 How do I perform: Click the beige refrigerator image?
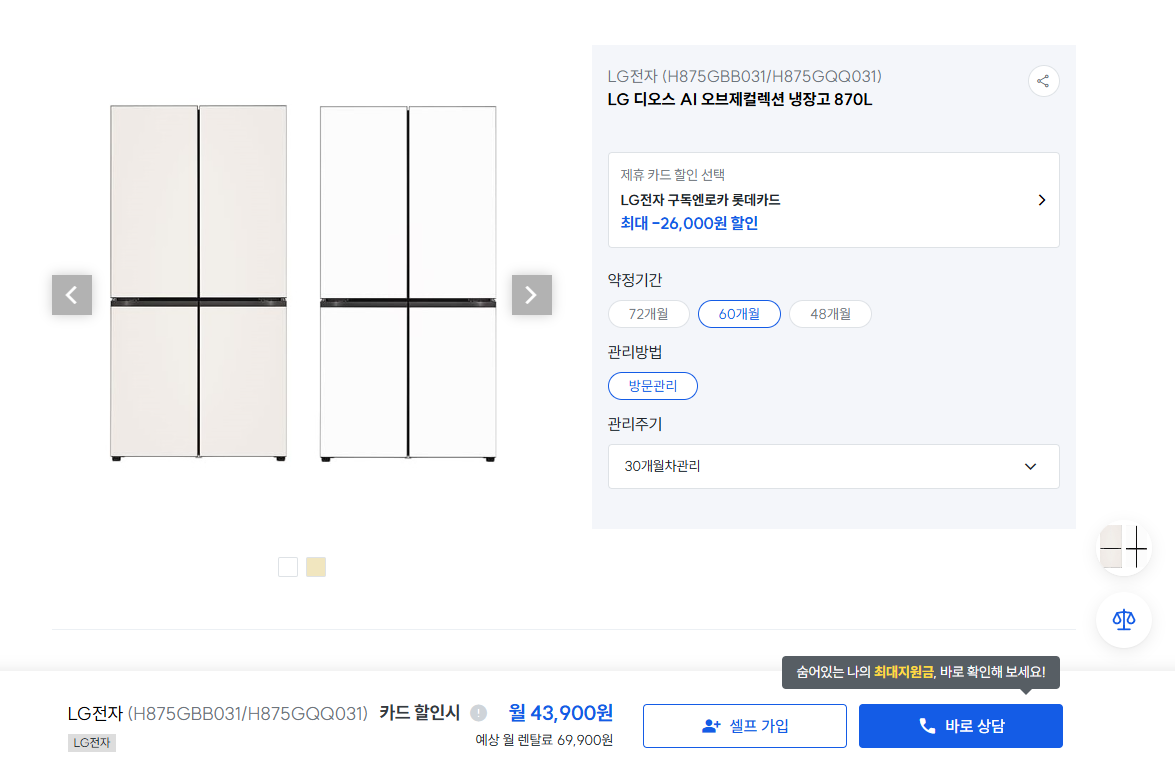pos(198,283)
